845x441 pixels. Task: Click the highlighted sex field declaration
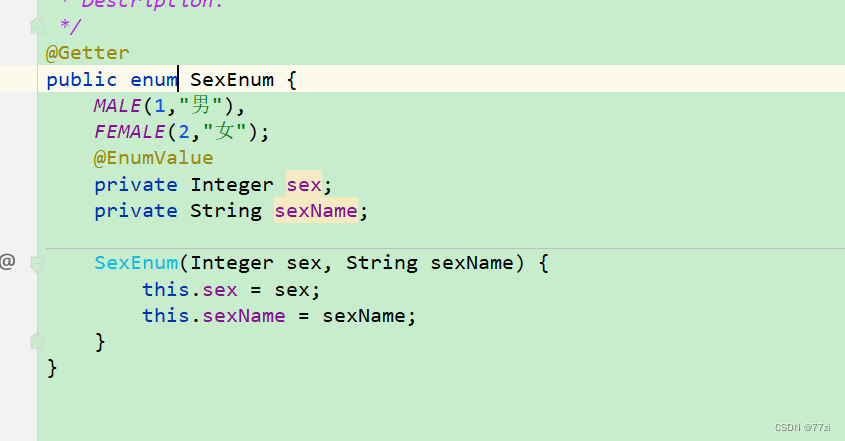(x=303, y=184)
